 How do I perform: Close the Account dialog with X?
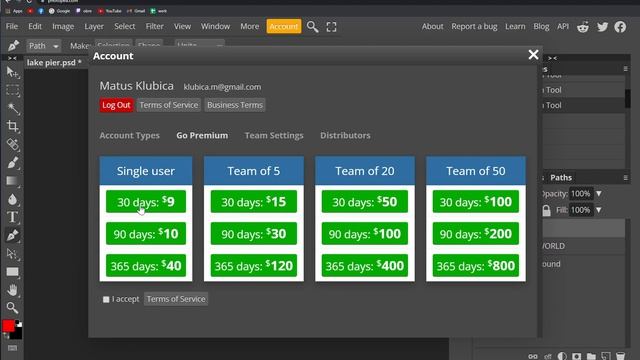click(x=533, y=55)
